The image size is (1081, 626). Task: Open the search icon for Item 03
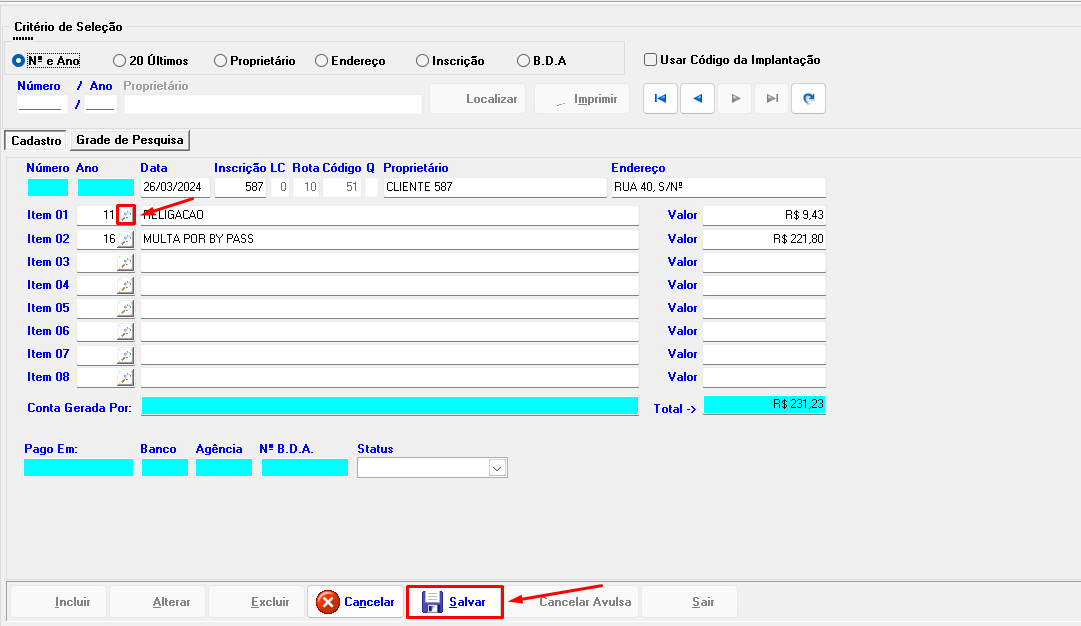click(125, 262)
